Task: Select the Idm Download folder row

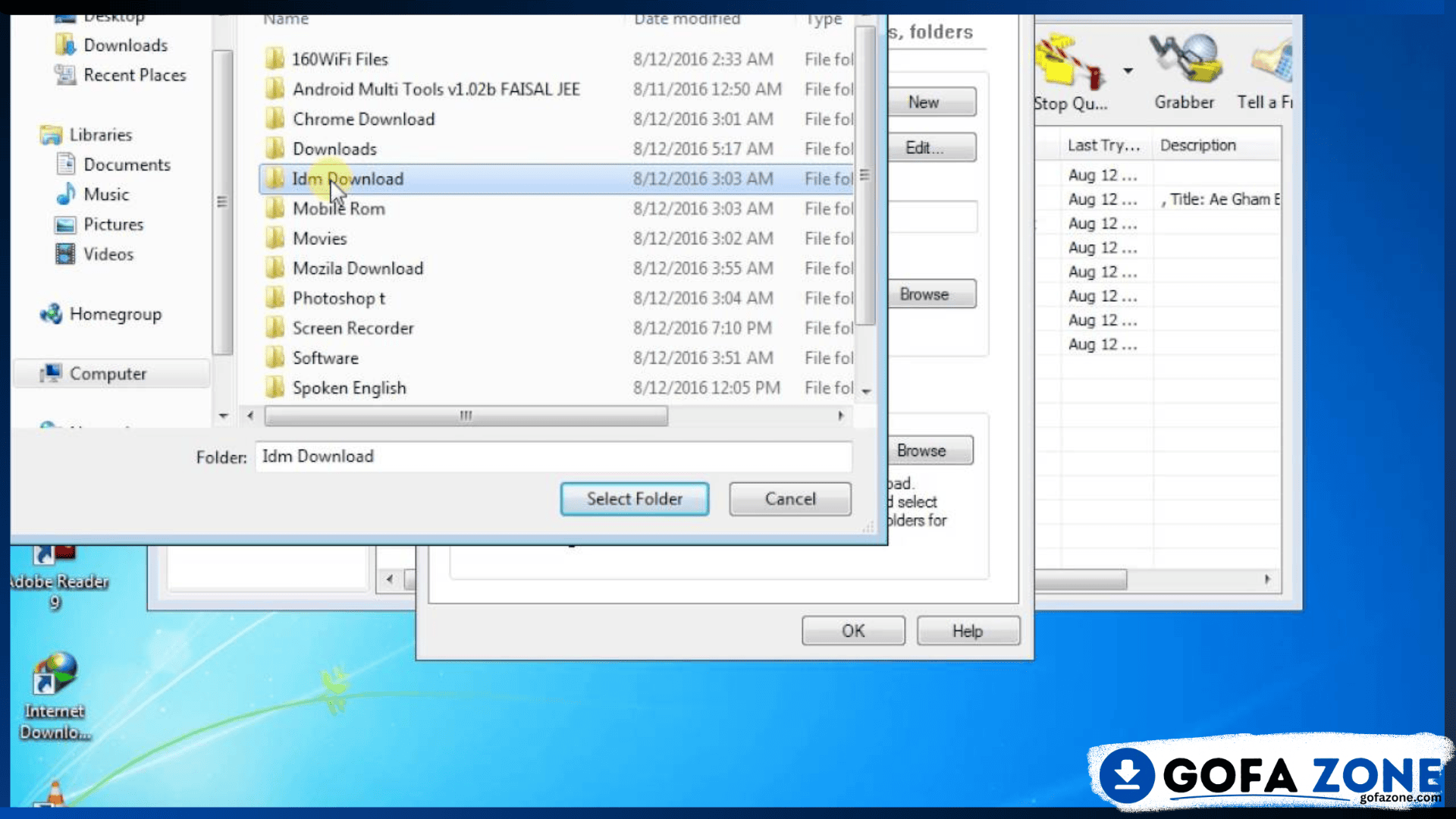Action: 556,179
